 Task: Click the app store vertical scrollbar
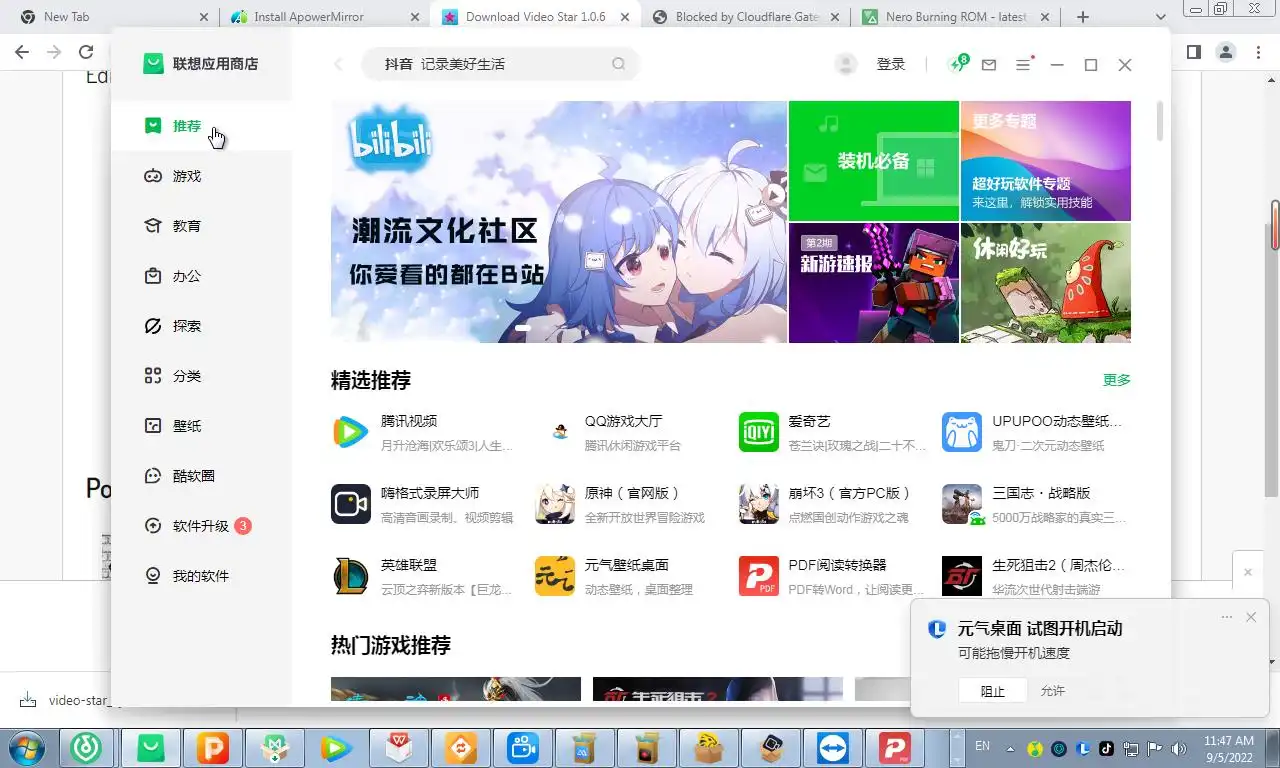tap(1160, 120)
